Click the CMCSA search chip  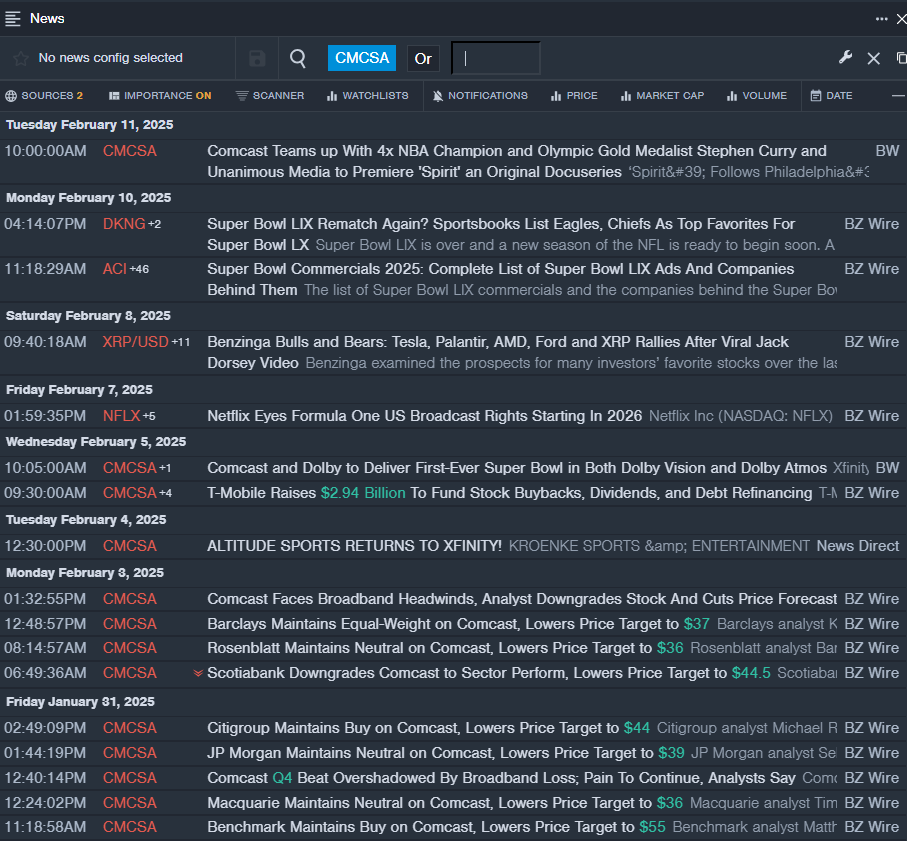pos(362,58)
